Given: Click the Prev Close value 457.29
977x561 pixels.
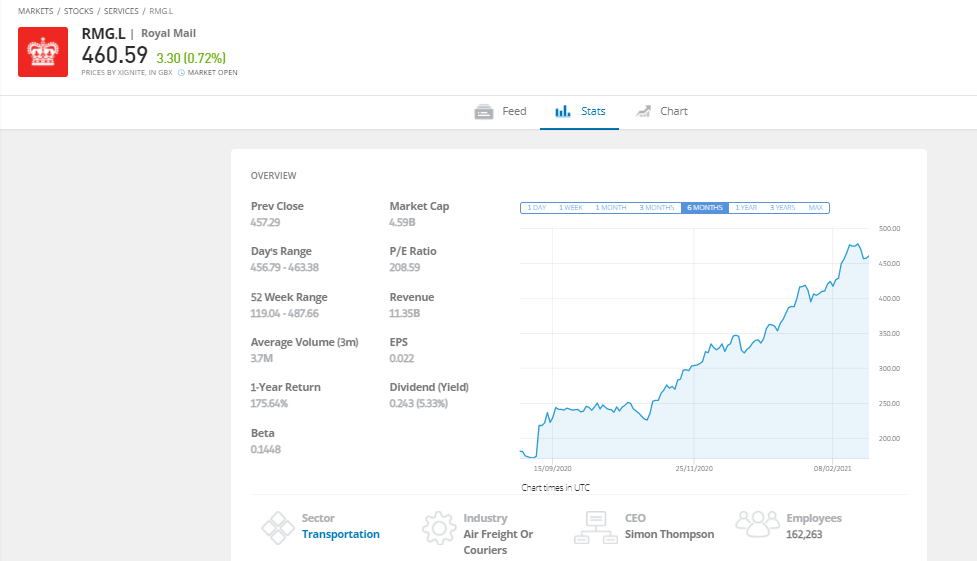Looking at the screenshot, I should [265, 223].
